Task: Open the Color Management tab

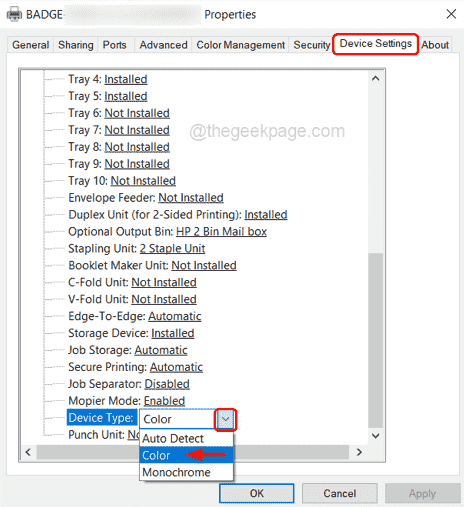Action: 240,45
